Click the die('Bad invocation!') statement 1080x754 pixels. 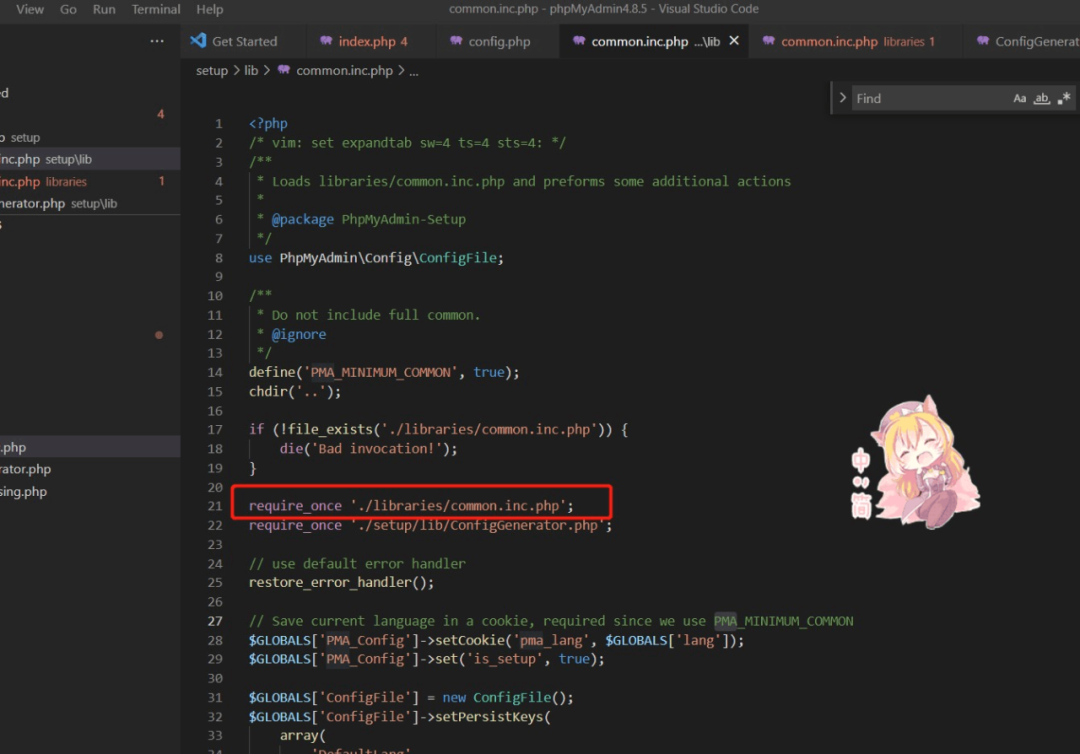tap(368, 449)
